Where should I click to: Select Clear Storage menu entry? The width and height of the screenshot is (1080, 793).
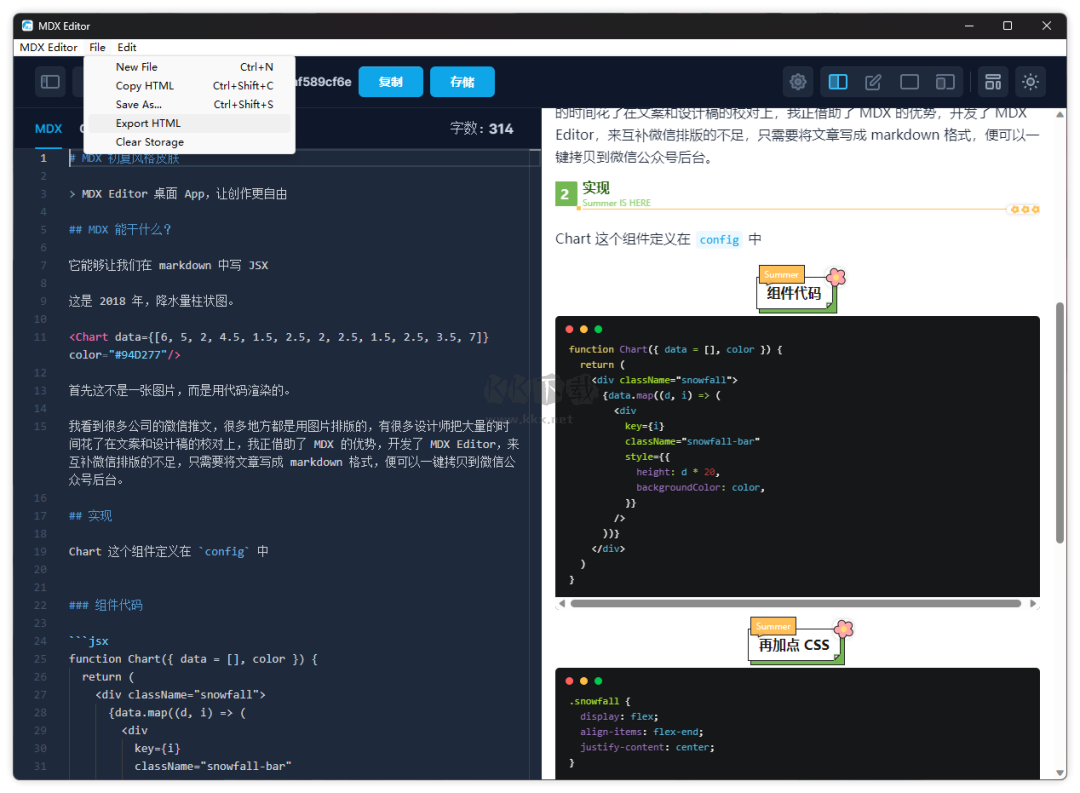(149, 142)
